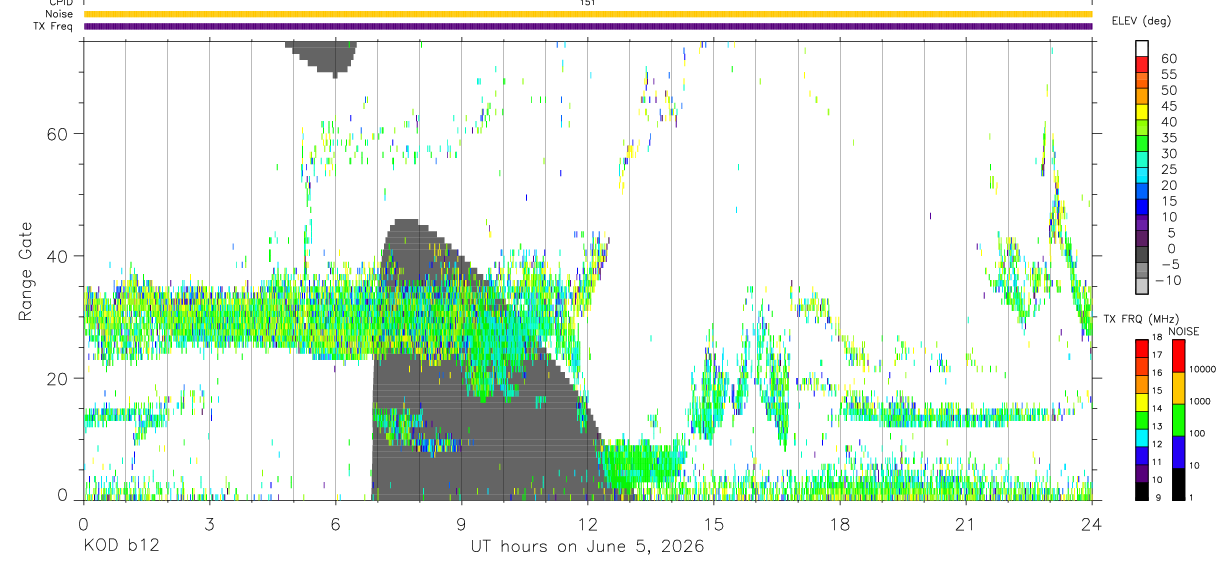Click the 'Range Gate' y-axis title
The width and height of the screenshot is (1228, 567).
[26, 272]
